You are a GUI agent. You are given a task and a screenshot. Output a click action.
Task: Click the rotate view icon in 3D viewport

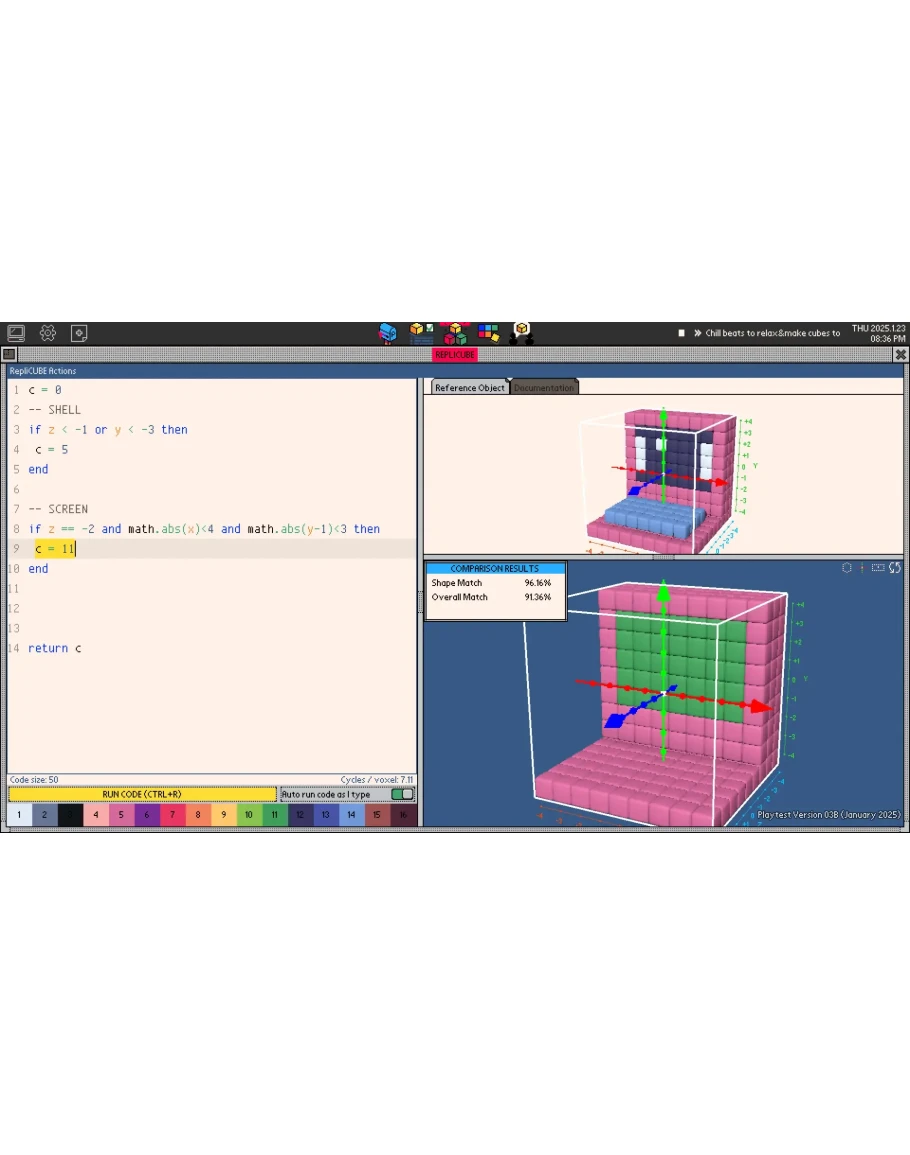tap(894, 568)
